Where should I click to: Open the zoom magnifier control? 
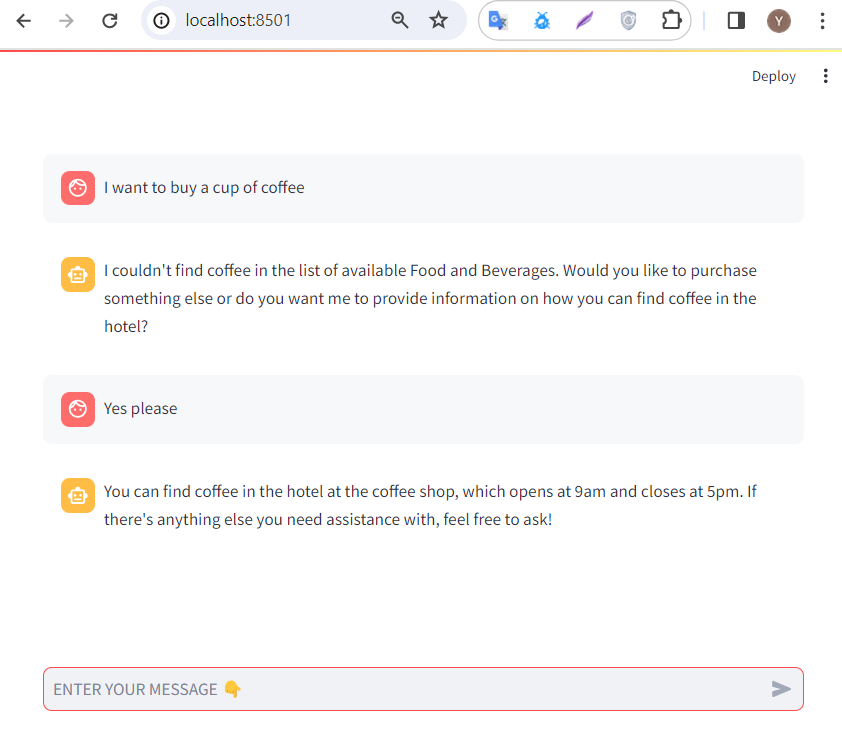(x=400, y=20)
